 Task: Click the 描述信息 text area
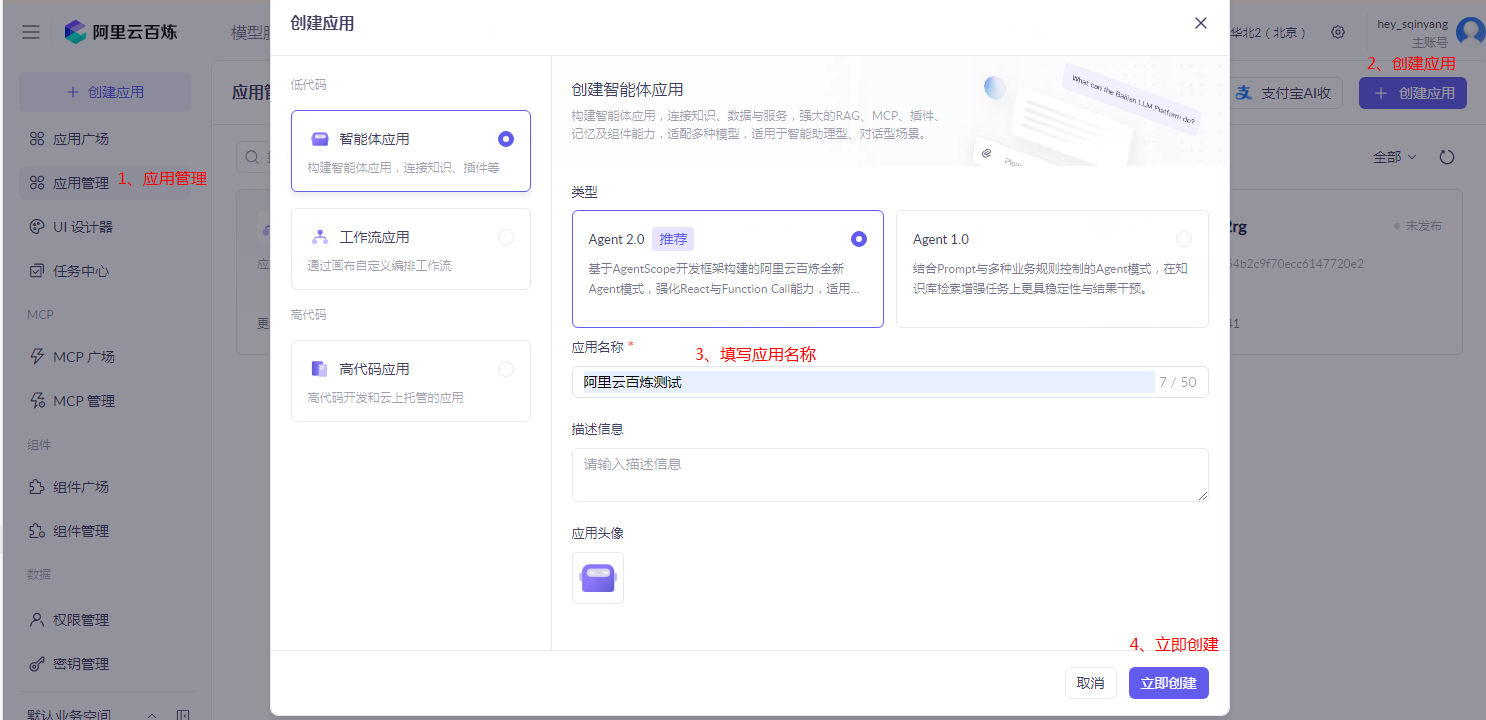(x=890, y=475)
